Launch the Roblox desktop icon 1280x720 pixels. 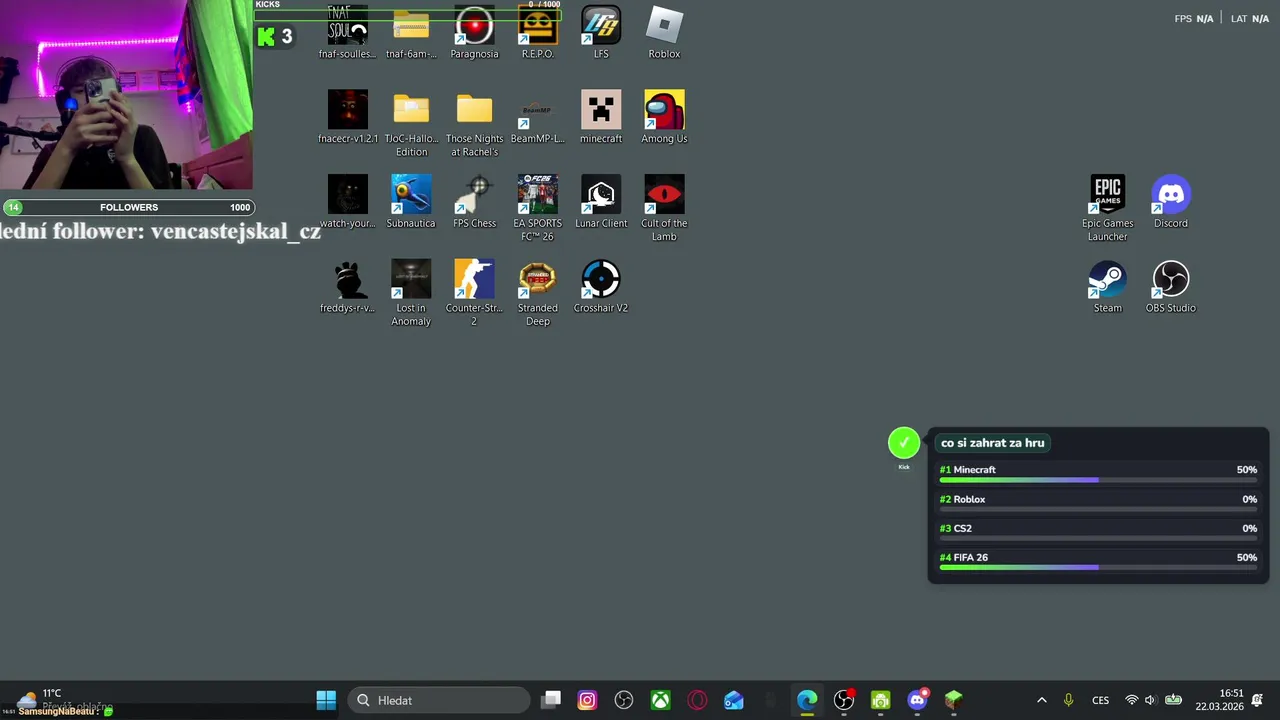[664, 33]
